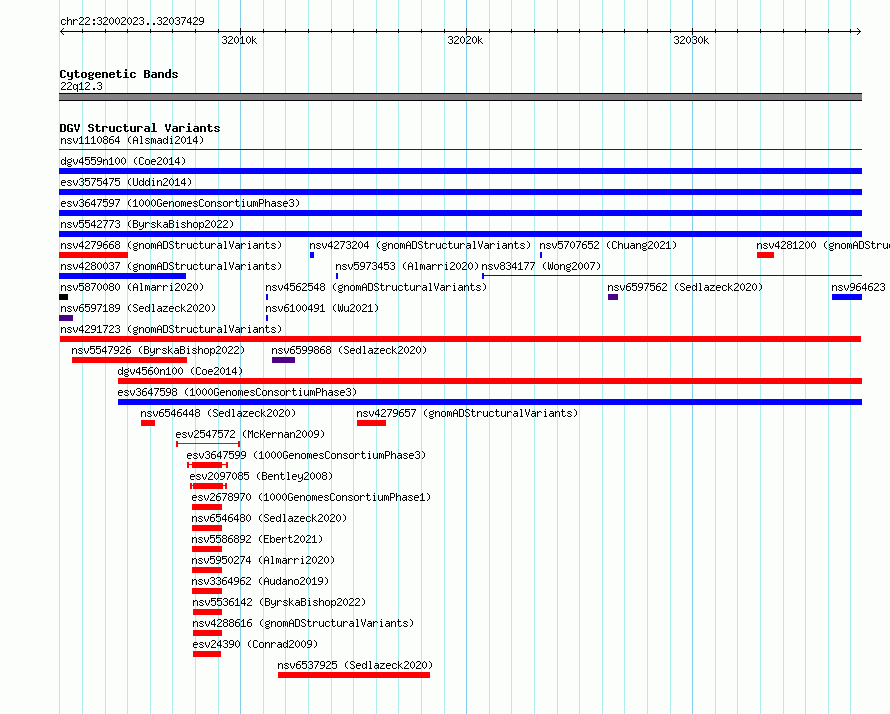Open the nsv4280037 gnomAD variant label
Viewport: 890px width, 714px height.
pos(171,266)
